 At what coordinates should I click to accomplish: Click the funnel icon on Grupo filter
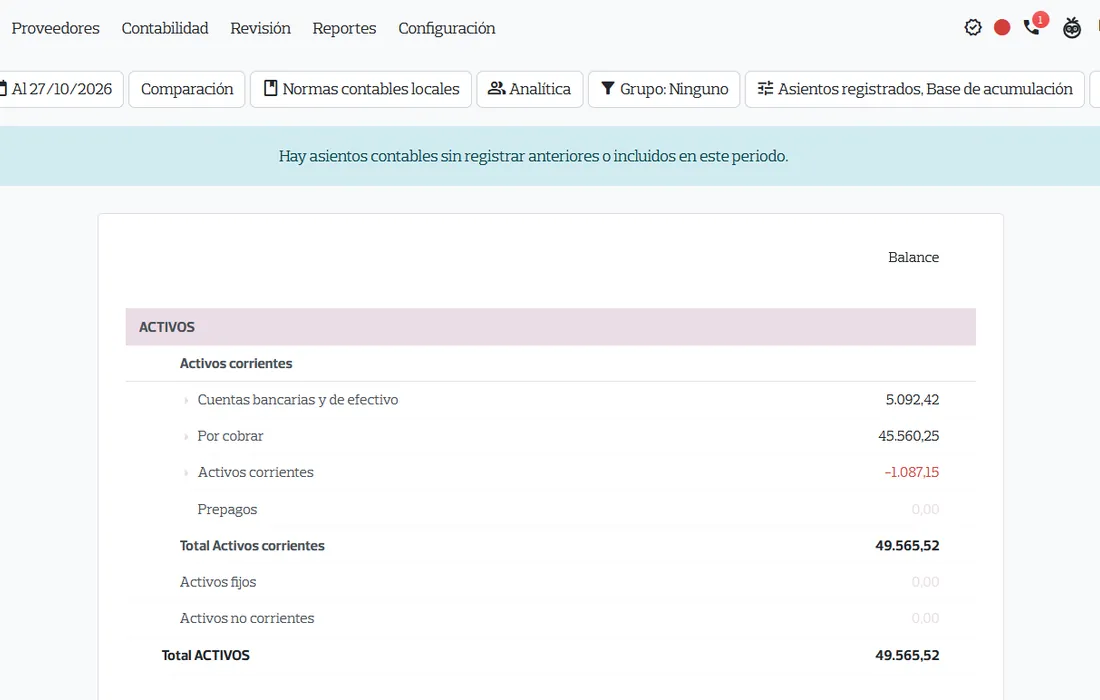608,88
